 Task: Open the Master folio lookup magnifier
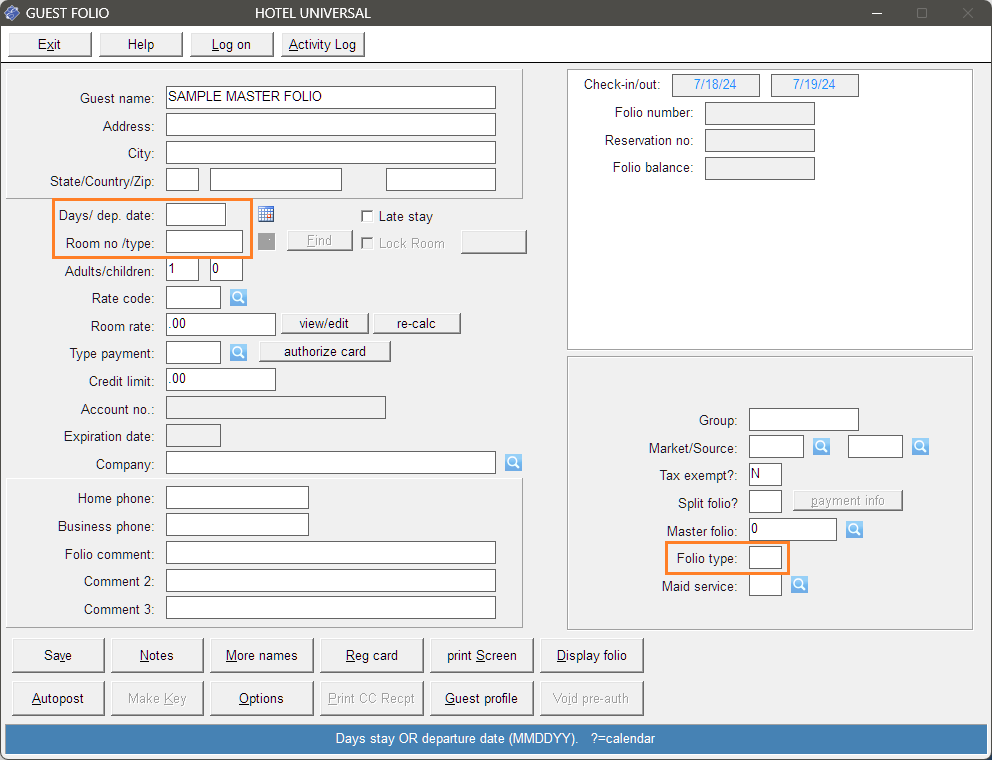[854, 530]
